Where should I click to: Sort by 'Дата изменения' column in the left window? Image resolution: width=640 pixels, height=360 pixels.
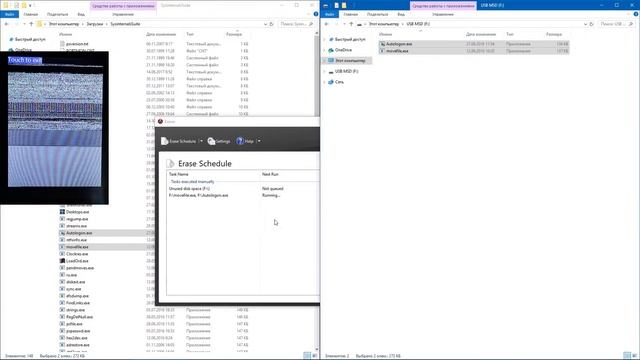pyautogui.click(x=161, y=34)
